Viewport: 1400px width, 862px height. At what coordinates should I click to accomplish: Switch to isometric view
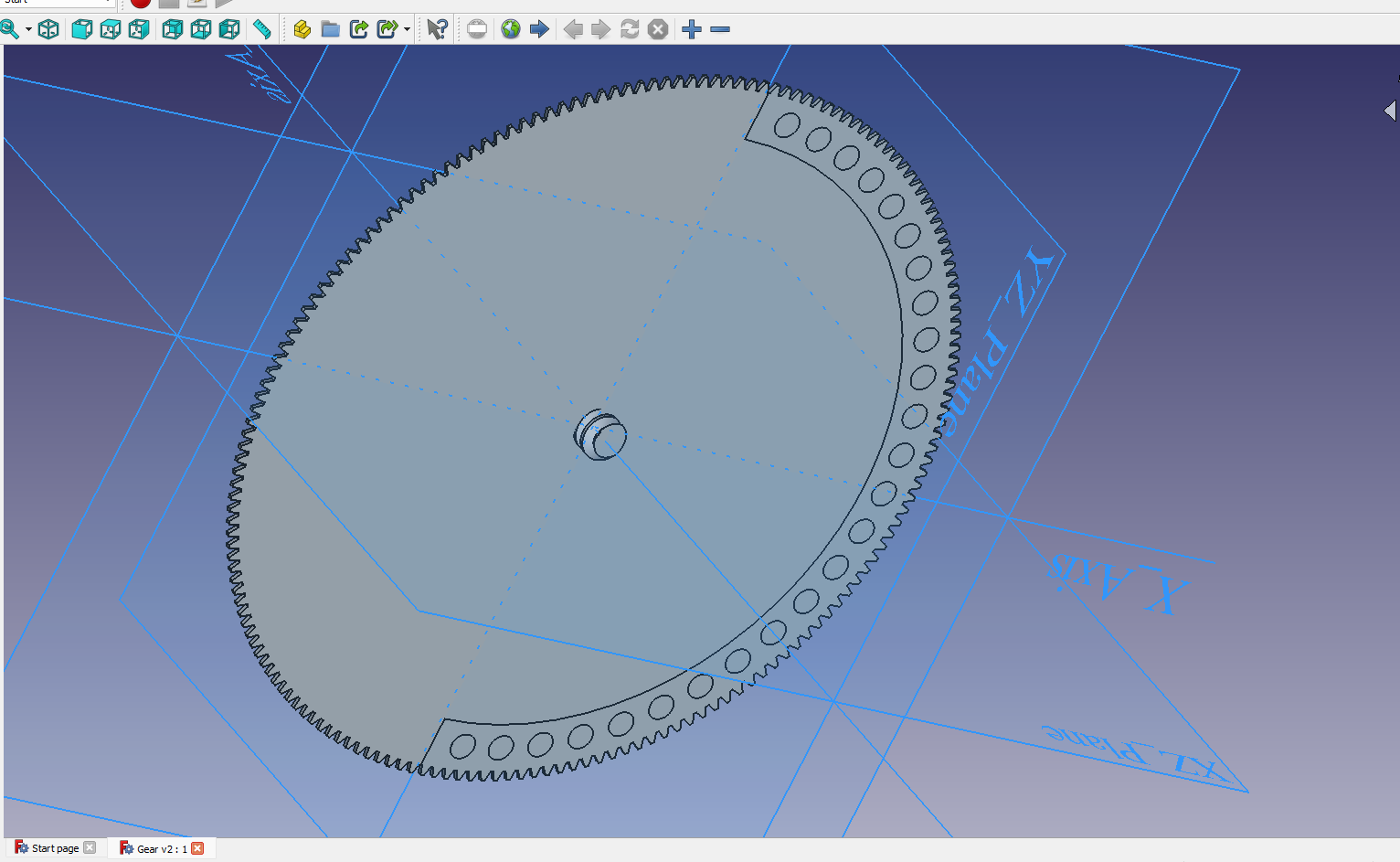48,29
